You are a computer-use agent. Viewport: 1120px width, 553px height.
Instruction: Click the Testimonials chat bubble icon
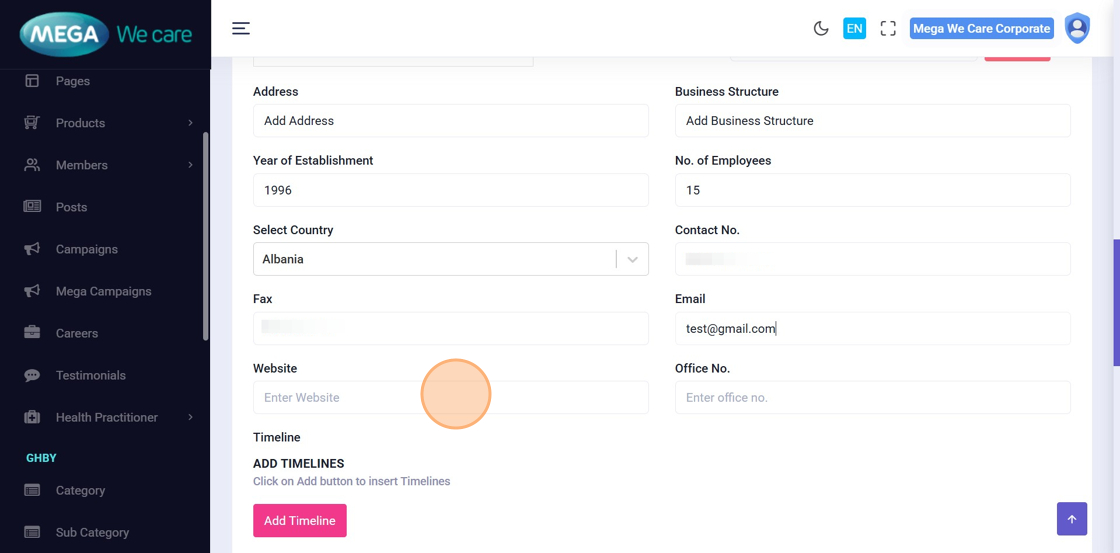[32, 375]
